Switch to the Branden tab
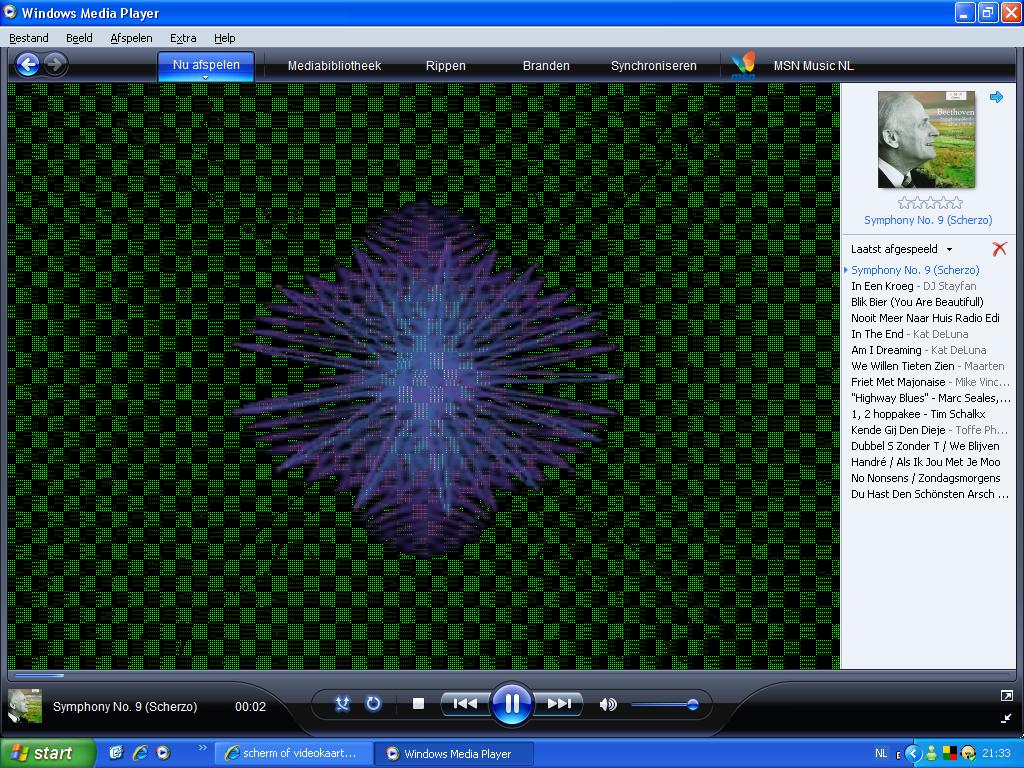 point(546,65)
